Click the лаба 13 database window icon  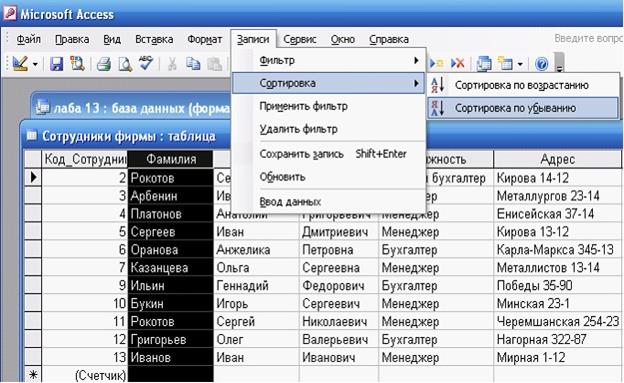(x=42, y=107)
